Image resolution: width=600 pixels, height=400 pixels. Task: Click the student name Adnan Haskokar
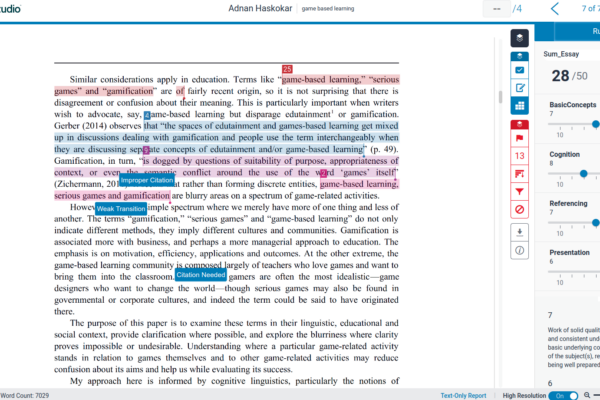[x=260, y=8]
